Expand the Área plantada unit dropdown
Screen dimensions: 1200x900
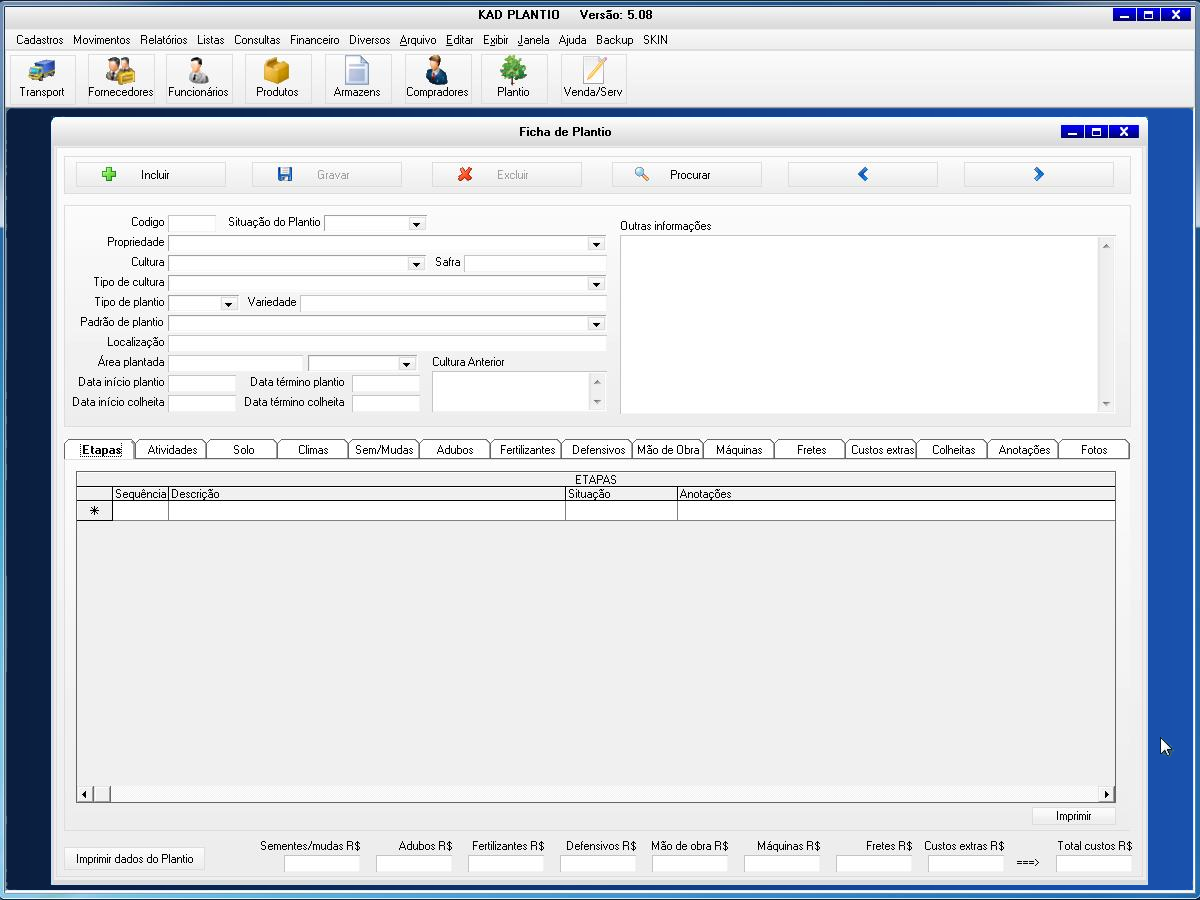(406, 364)
